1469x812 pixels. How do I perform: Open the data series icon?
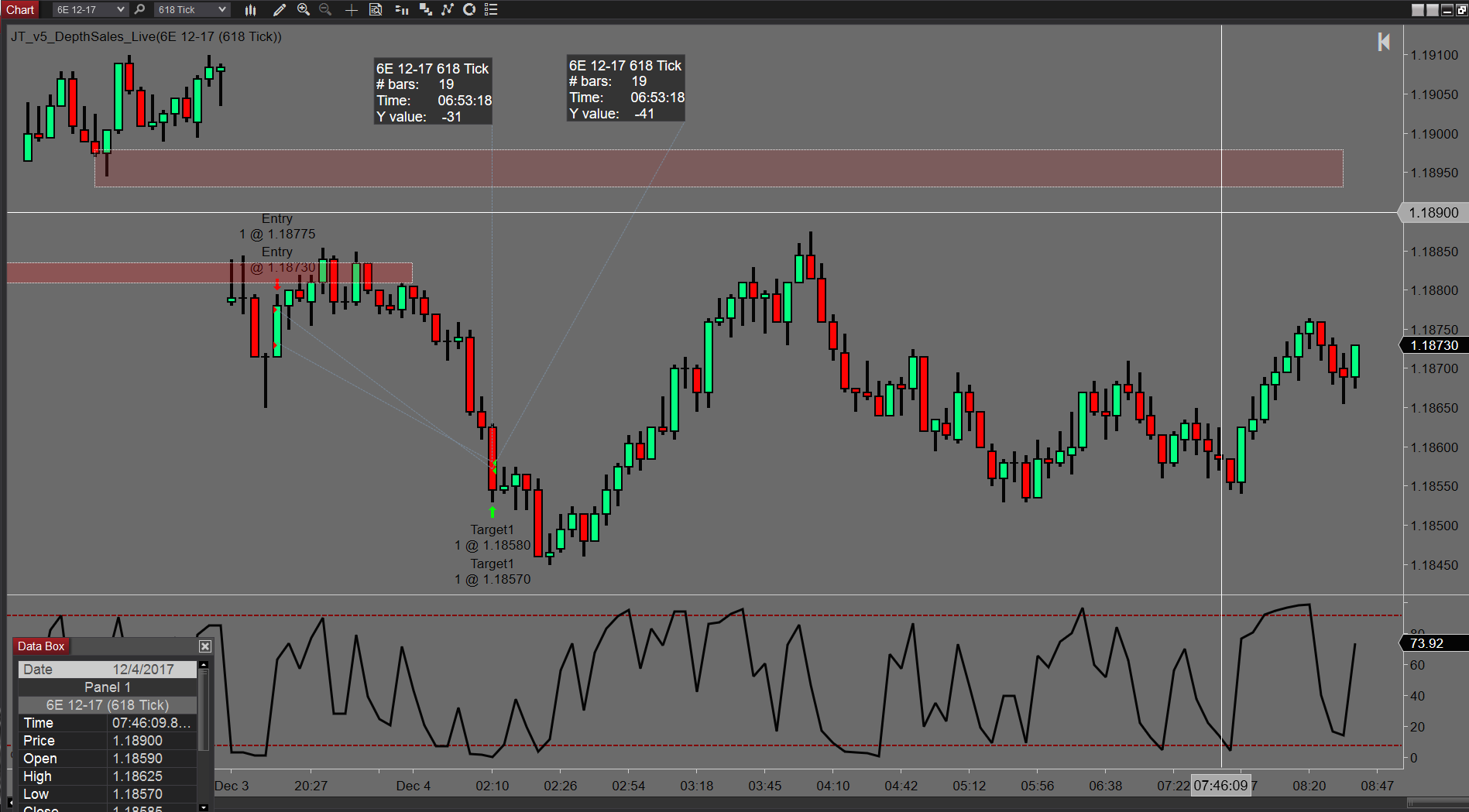click(425, 9)
